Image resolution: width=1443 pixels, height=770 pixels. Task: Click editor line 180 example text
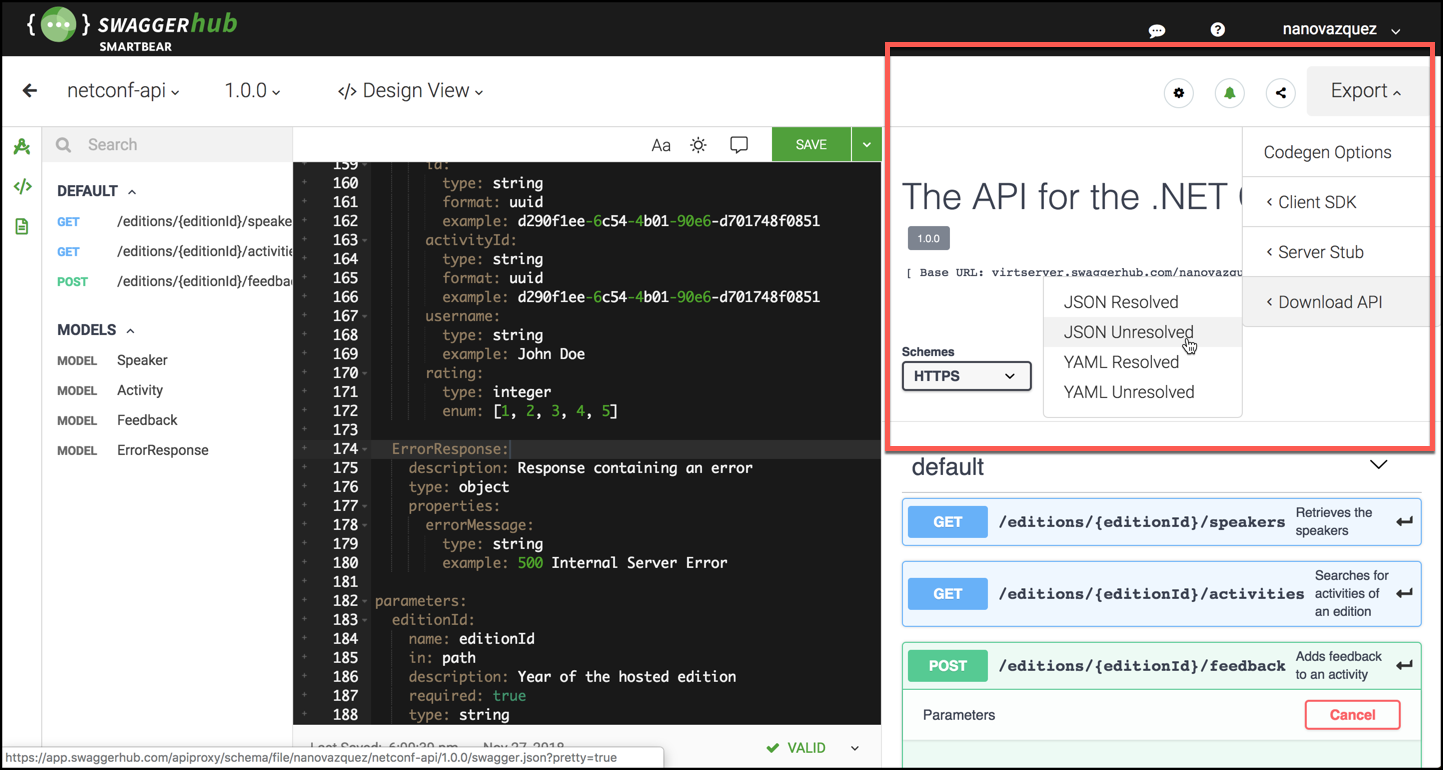pyautogui.click(x=584, y=563)
